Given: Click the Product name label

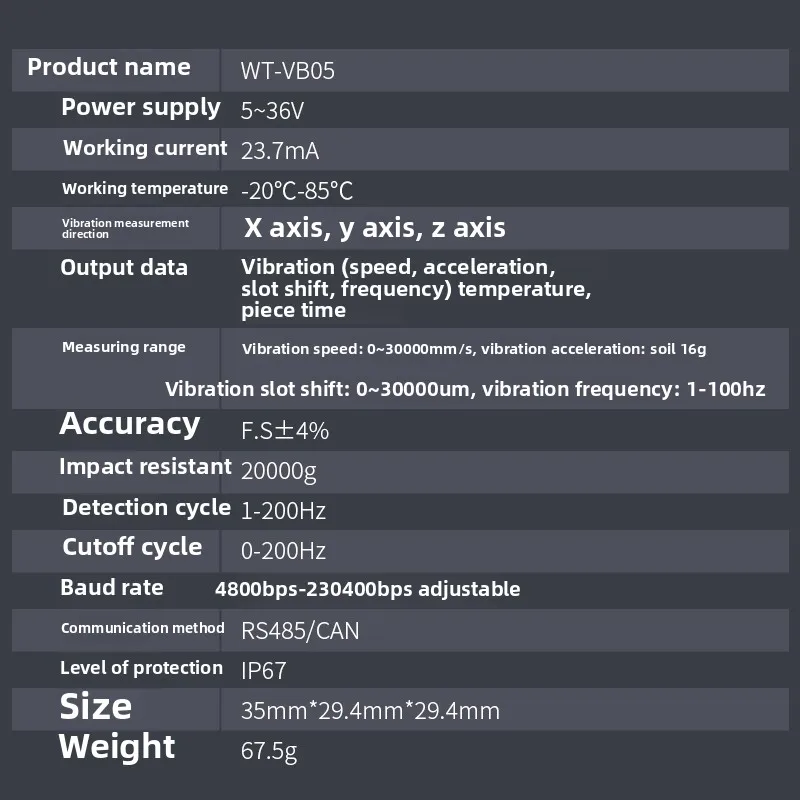Looking at the screenshot, I should [109, 68].
